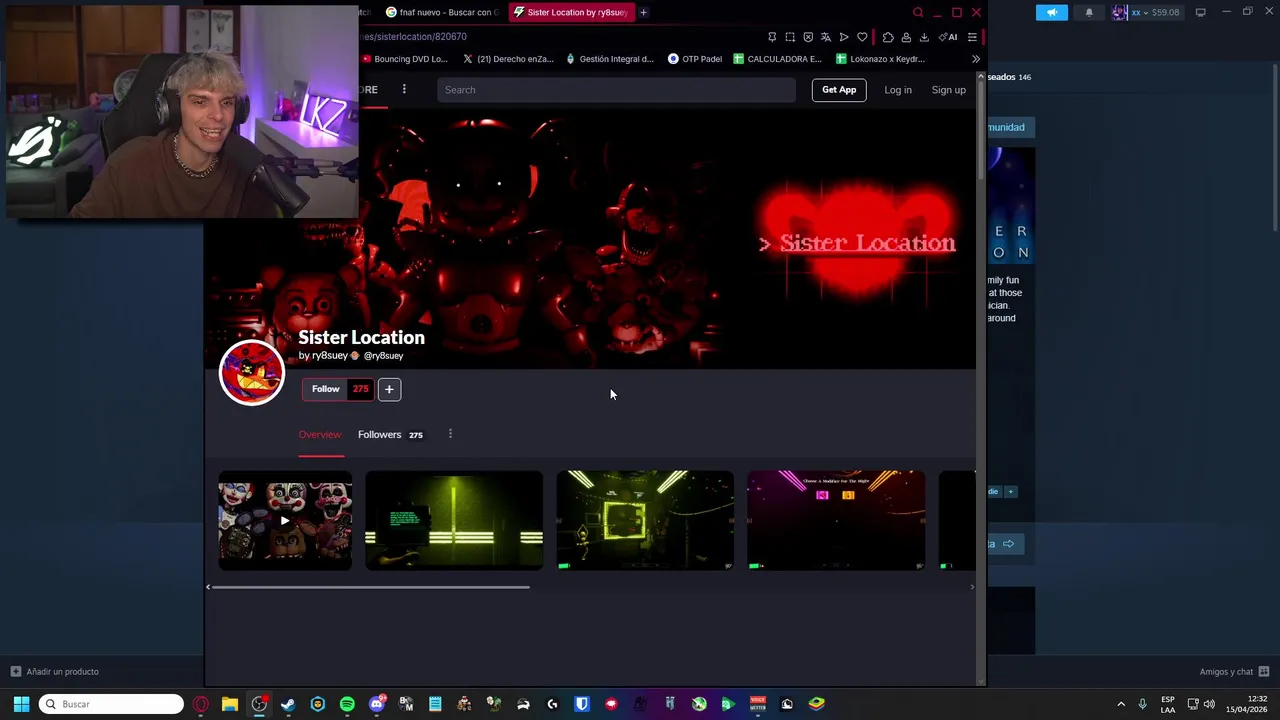Click Steam announcements megaphone button
Viewport: 1280px width, 720px height.
pyautogui.click(x=1051, y=12)
